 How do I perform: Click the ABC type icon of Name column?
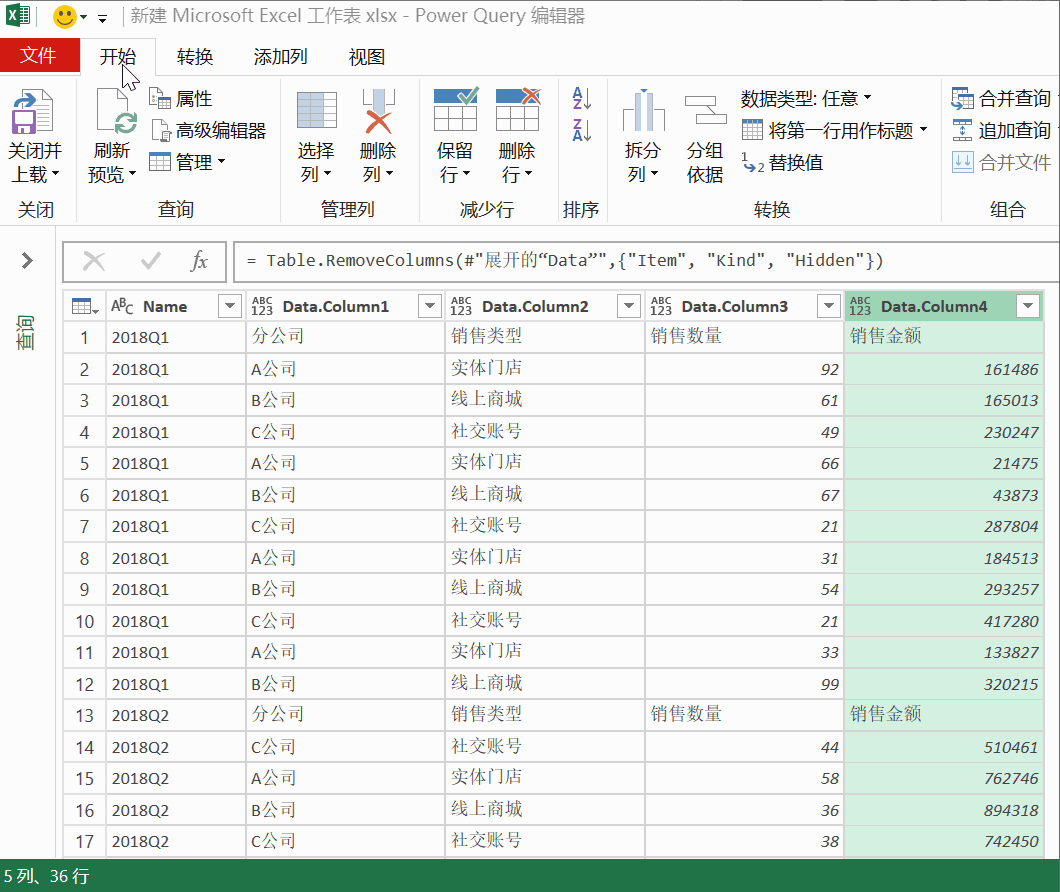[122, 306]
